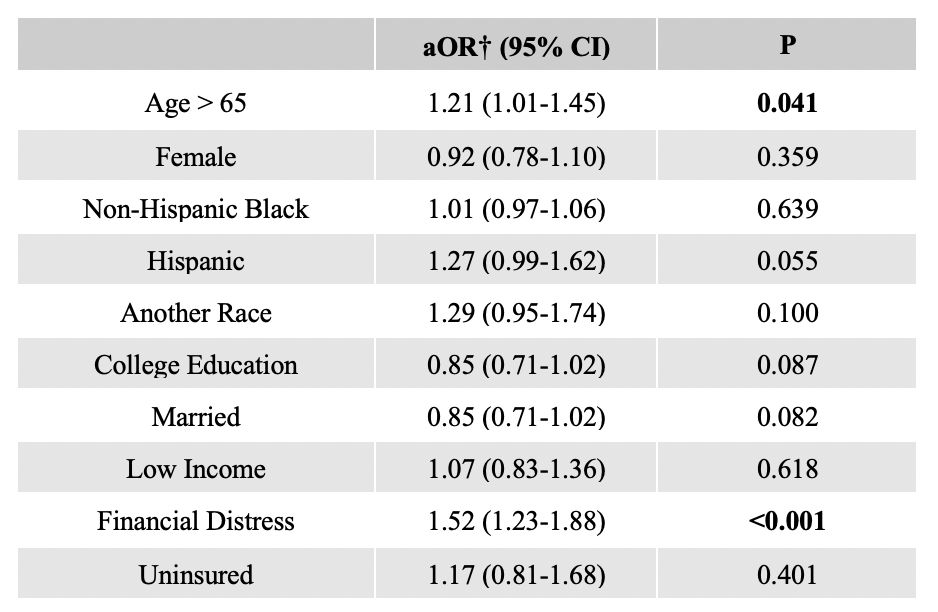Select the "Uninsured" row label
This screenshot has height=612, width=938.
(196, 575)
